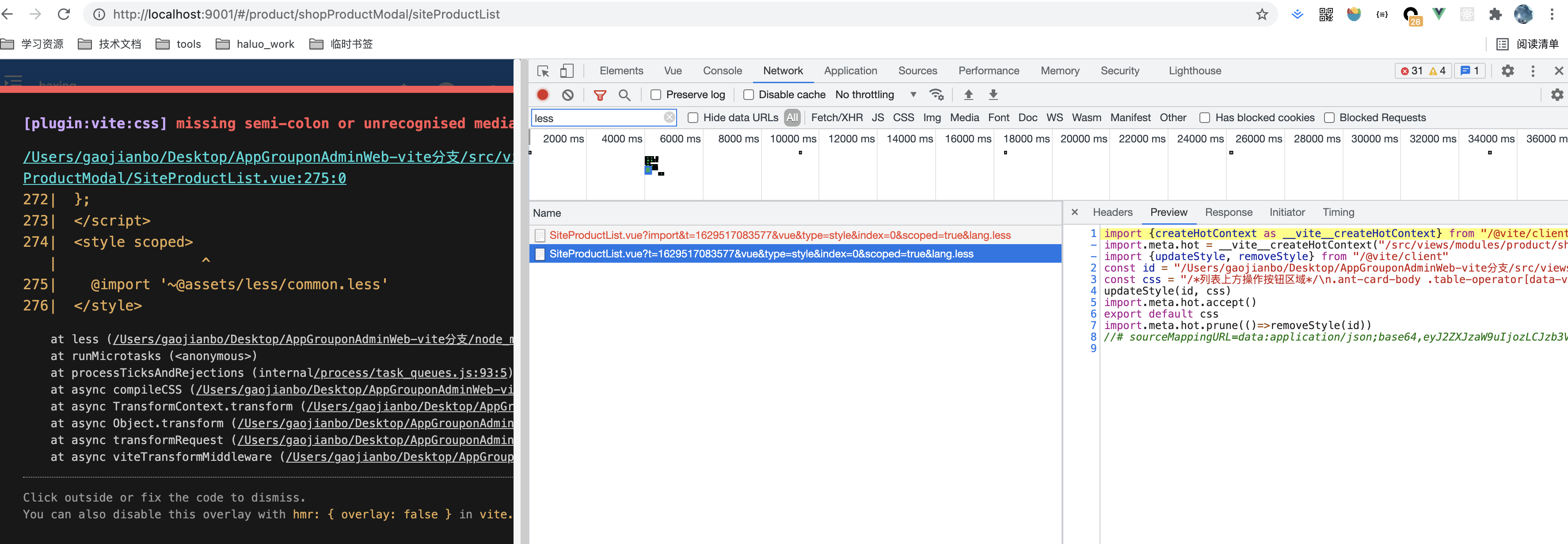Viewport: 1568px width, 544px height.
Task: Enable Preserve log checkbox
Action: coord(655,94)
